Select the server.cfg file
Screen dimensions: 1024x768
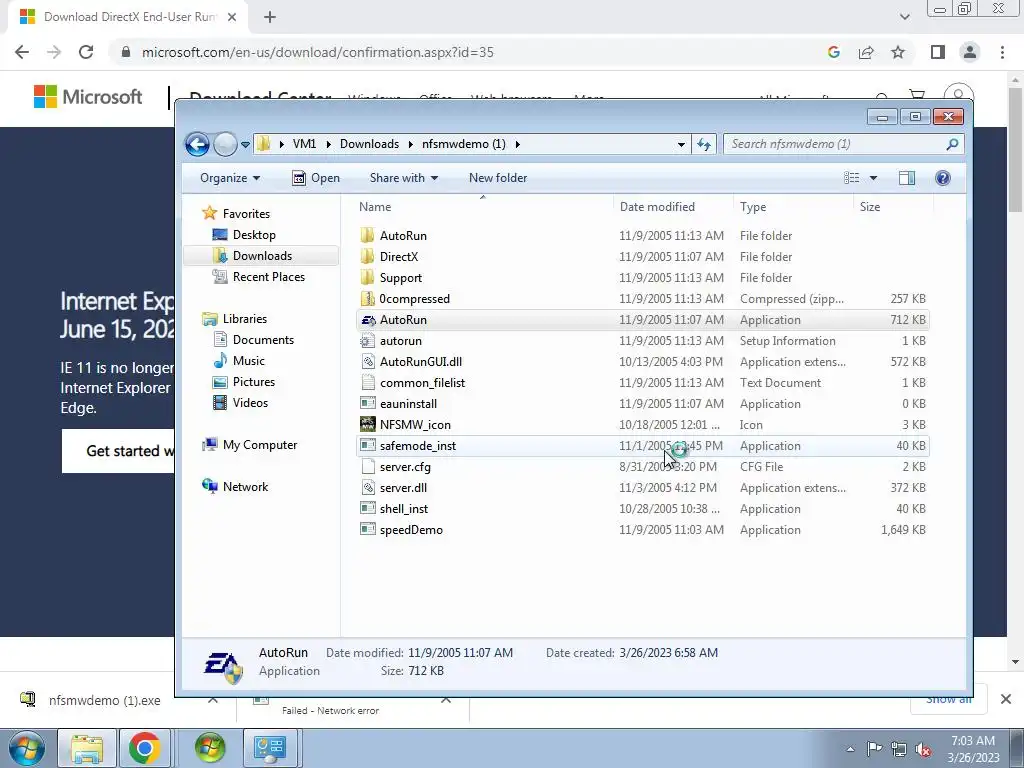[643, 467]
